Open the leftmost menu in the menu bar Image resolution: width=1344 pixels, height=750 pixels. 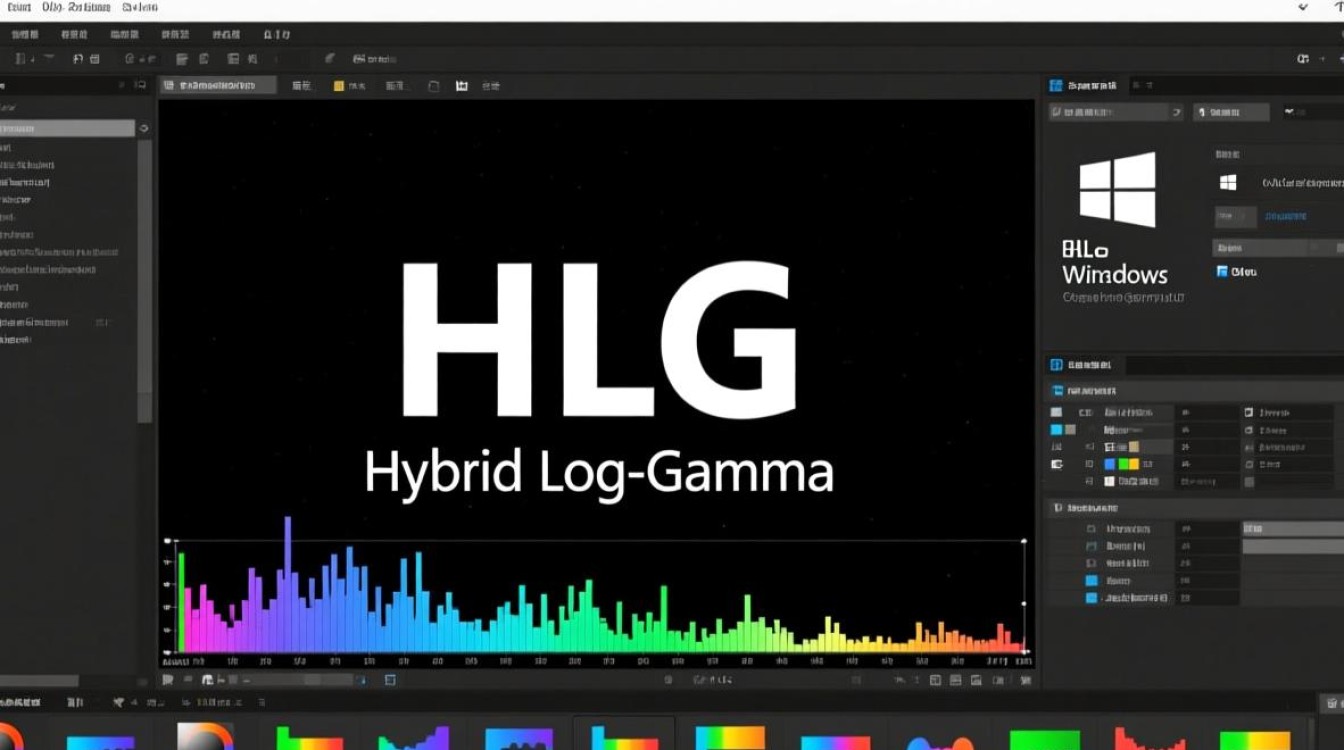point(20,8)
